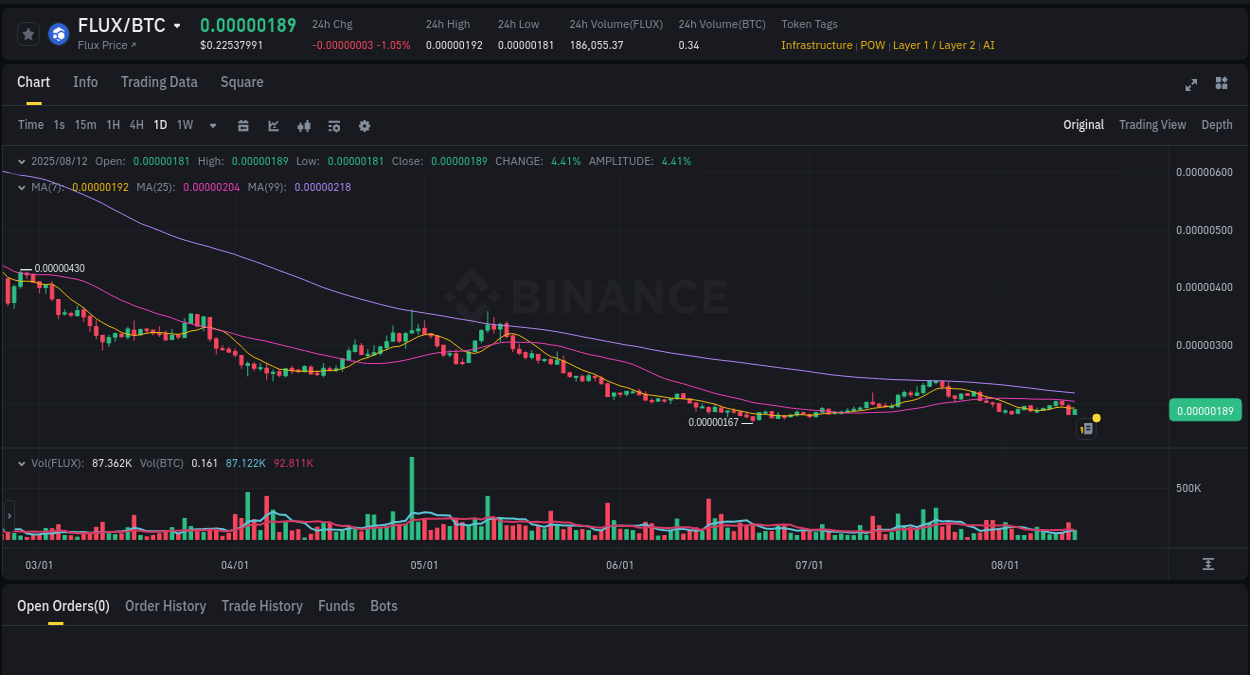1250x675 pixels.
Task: Collapse the Vol(FLUX) indicator chevron
Action: tap(22, 464)
